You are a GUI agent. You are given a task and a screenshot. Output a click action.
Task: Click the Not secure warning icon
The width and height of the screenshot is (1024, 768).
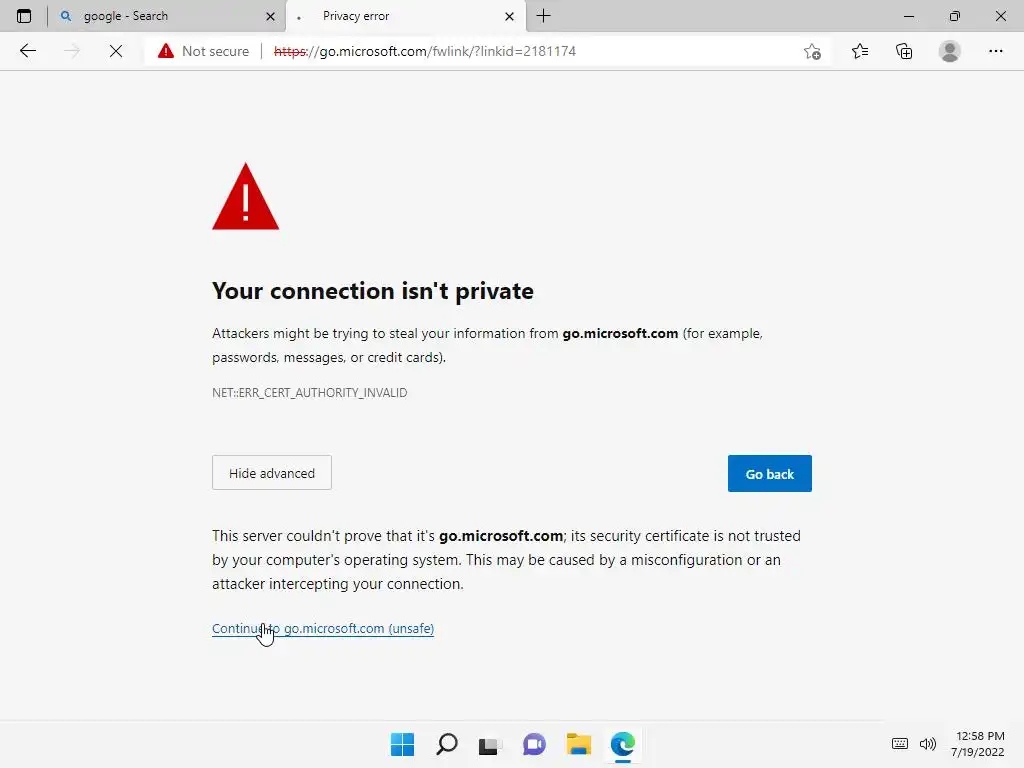pos(166,51)
